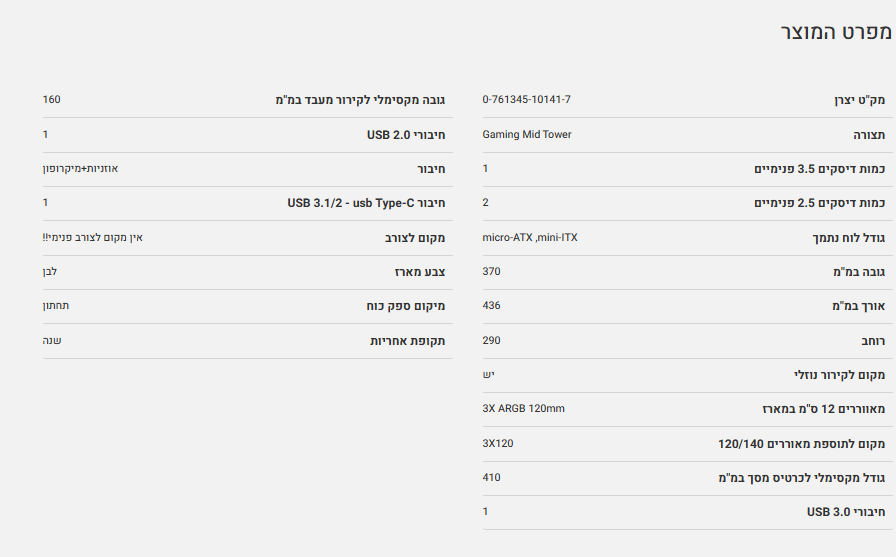The image size is (896, 557).
Task: Click the 'חיבורי USB 3.0' label
Action: [846, 512]
